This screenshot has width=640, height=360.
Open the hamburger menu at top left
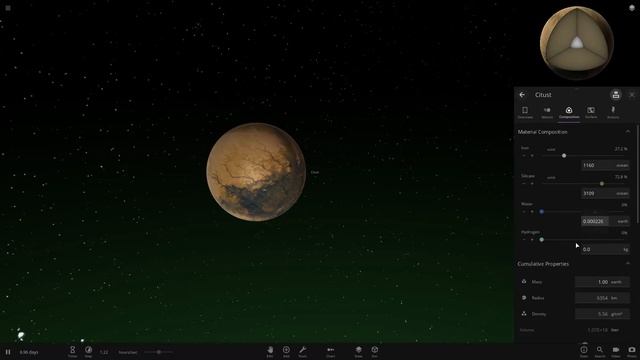click(x=8, y=8)
